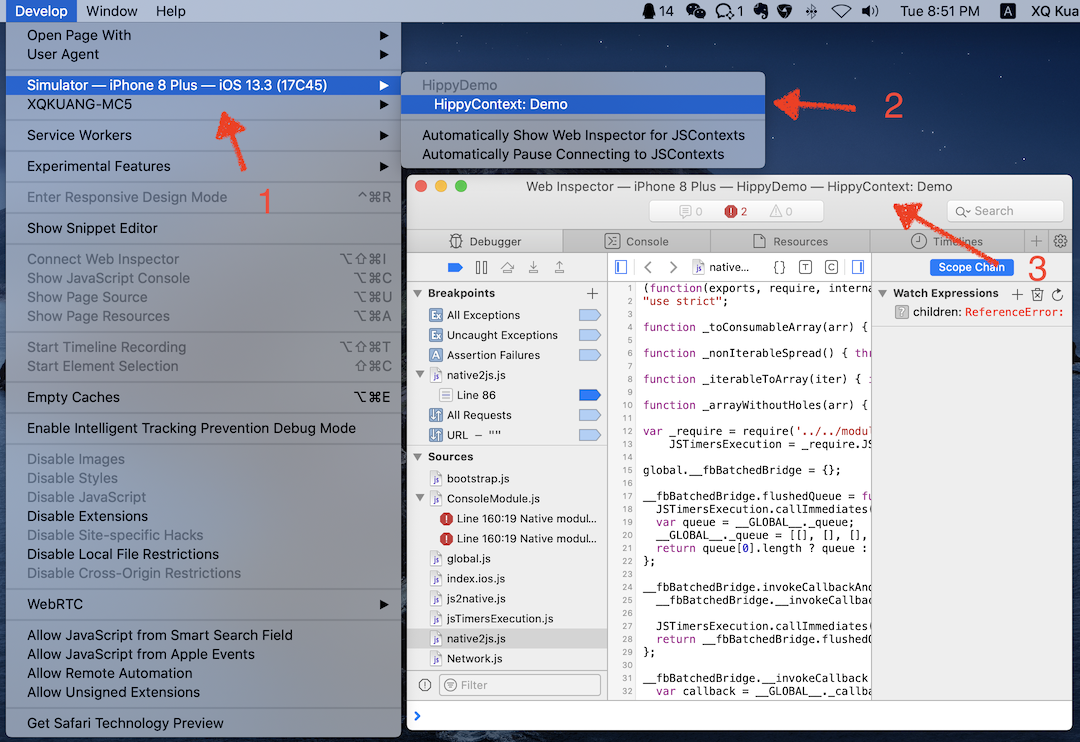
Task: Click the volume icon in menu bar
Action: click(870, 11)
